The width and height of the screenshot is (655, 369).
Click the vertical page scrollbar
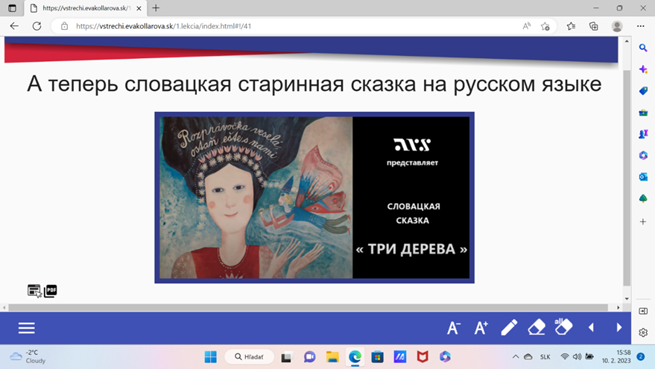click(x=627, y=170)
